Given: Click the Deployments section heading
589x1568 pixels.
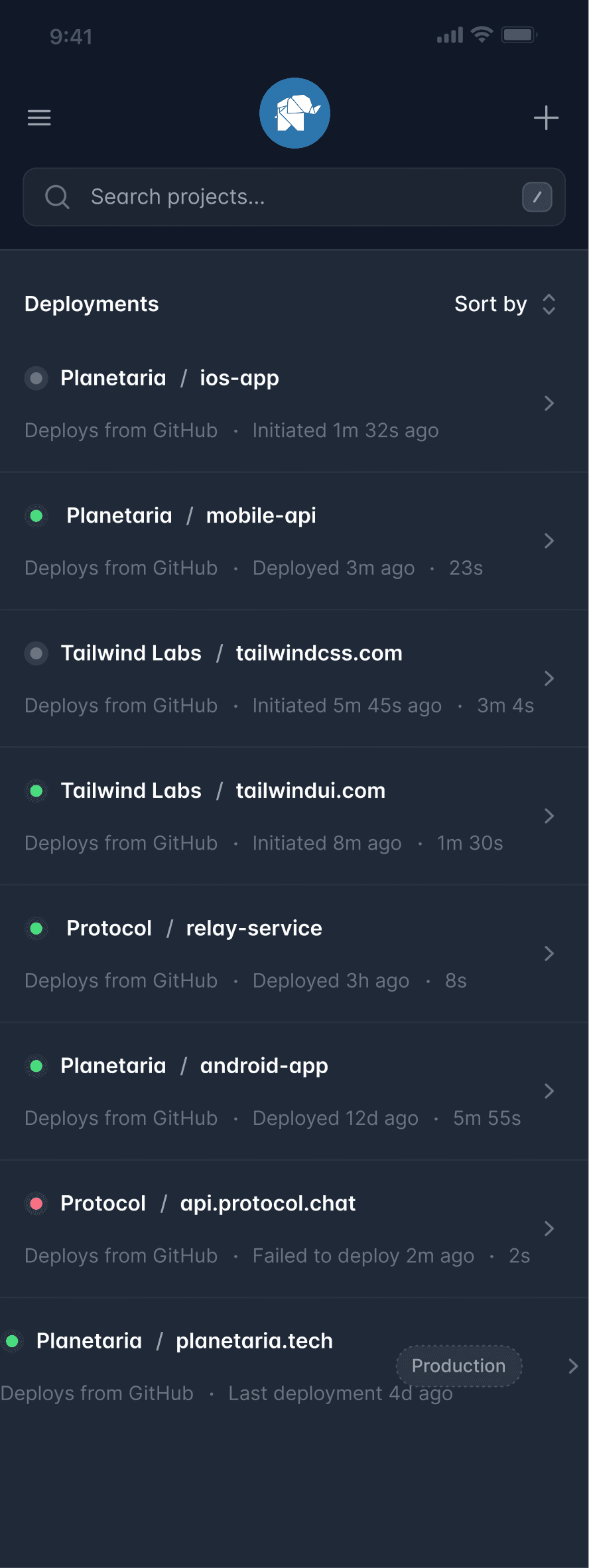Looking at the screenshot, I should coord(92,304).
